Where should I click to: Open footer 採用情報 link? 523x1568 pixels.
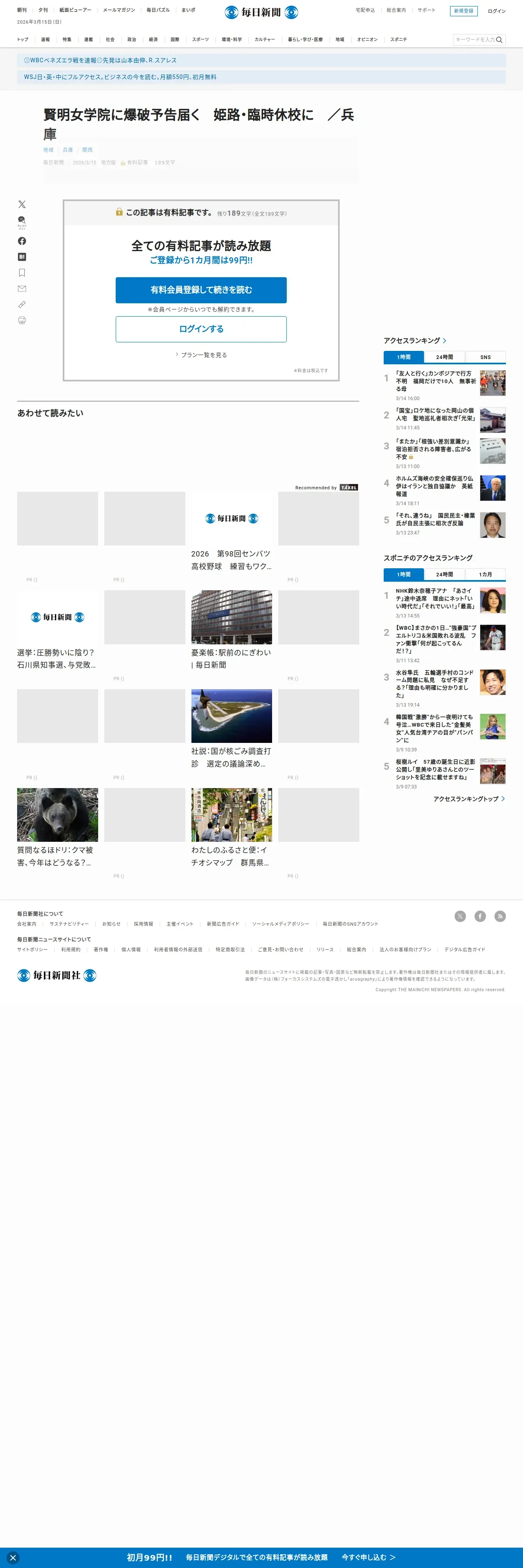coord(143,924)
